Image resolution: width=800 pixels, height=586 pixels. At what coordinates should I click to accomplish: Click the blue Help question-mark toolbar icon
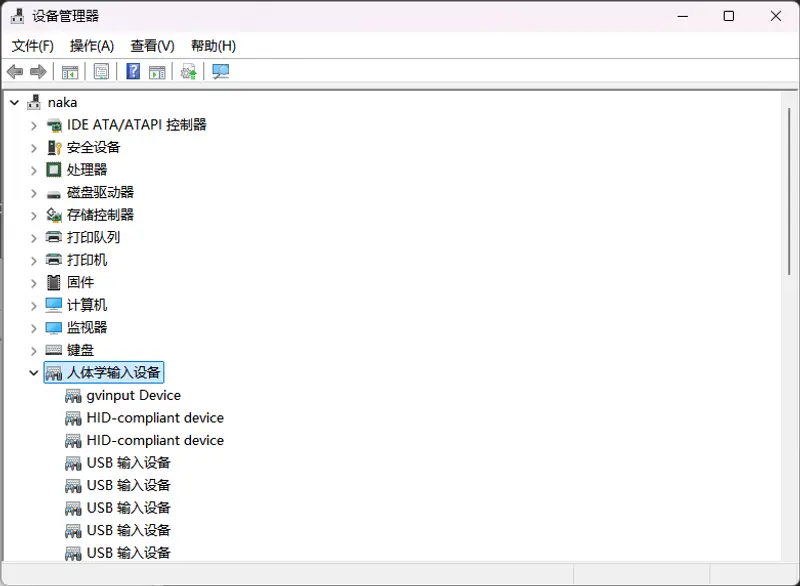click(x=133, y=71)
